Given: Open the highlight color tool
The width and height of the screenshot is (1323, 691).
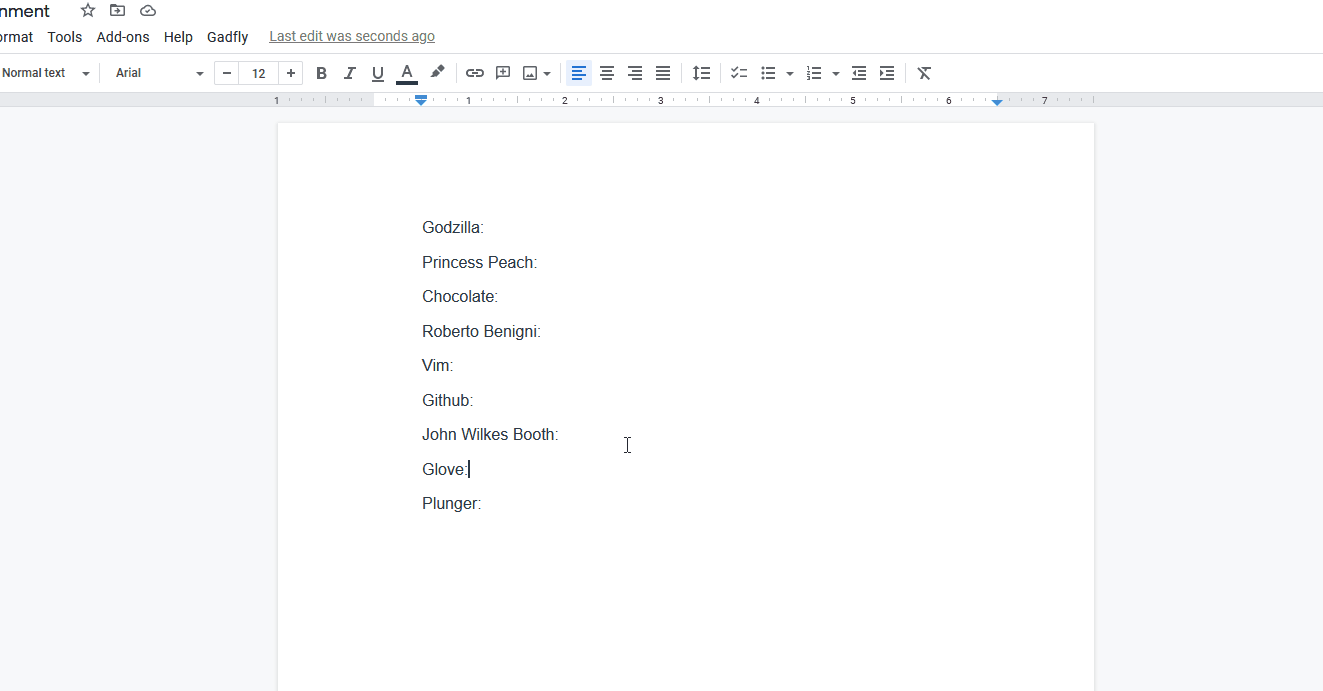Looking at the screenshot, I should (x=437, y=73).
